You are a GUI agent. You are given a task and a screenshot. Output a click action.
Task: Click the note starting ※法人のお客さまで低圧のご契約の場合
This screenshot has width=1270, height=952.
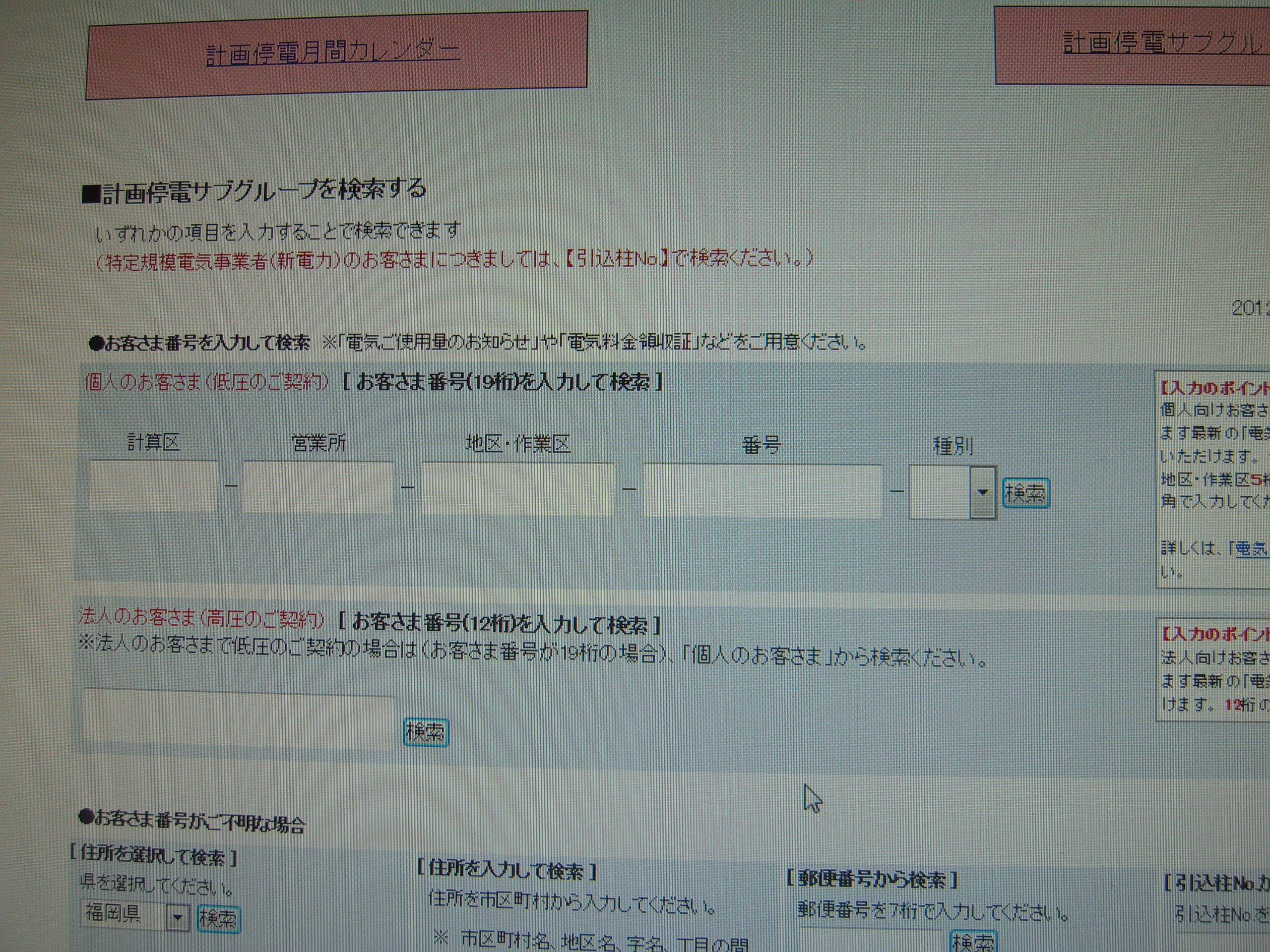(x=533, y=652)
